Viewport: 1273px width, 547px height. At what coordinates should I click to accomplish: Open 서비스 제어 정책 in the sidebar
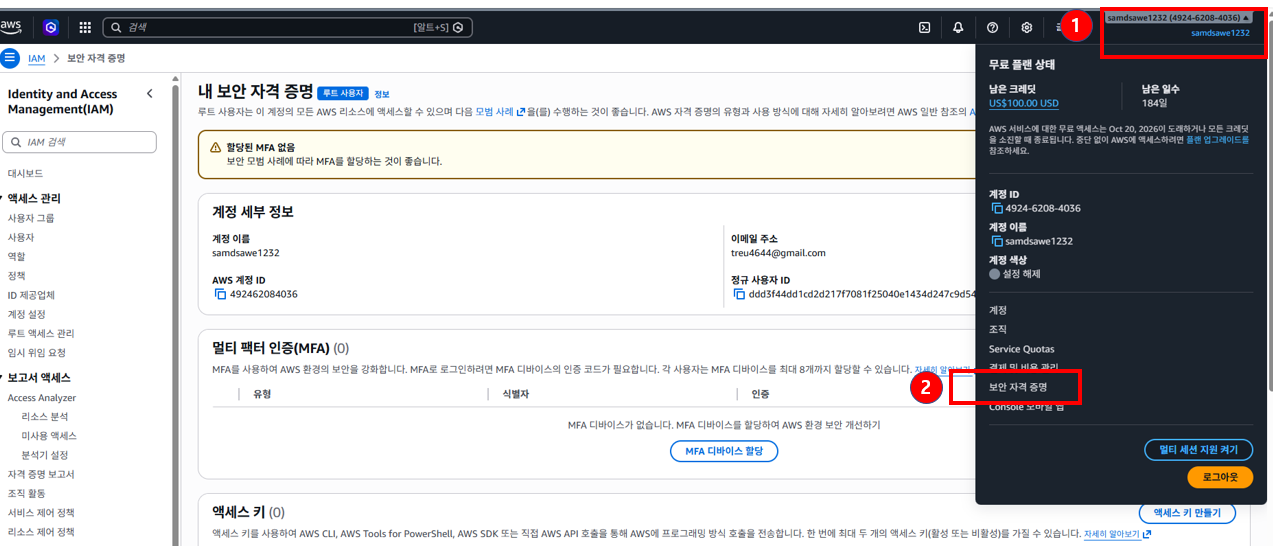(41, 512)
